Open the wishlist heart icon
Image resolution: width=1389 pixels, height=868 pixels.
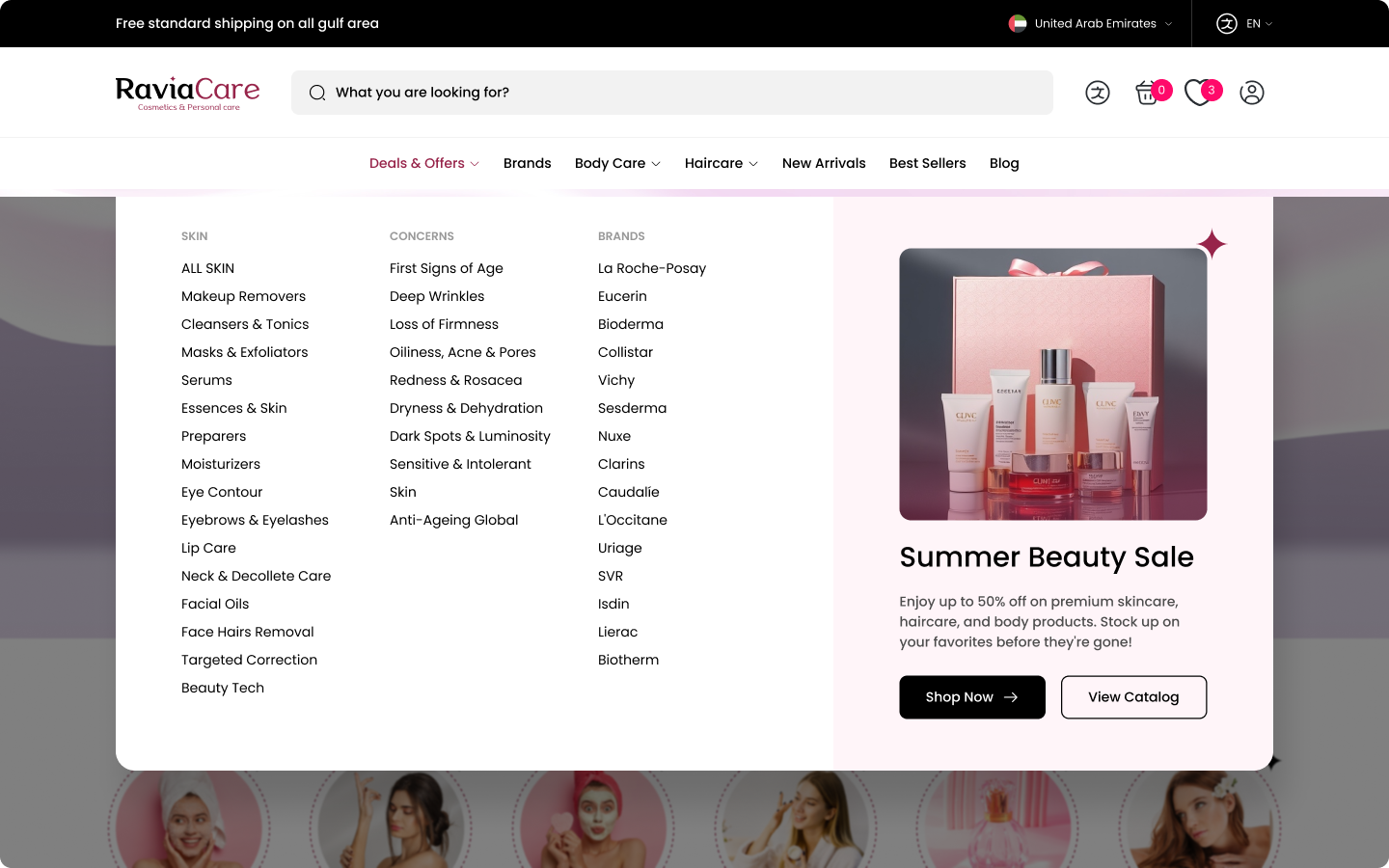coord(1198,93)
